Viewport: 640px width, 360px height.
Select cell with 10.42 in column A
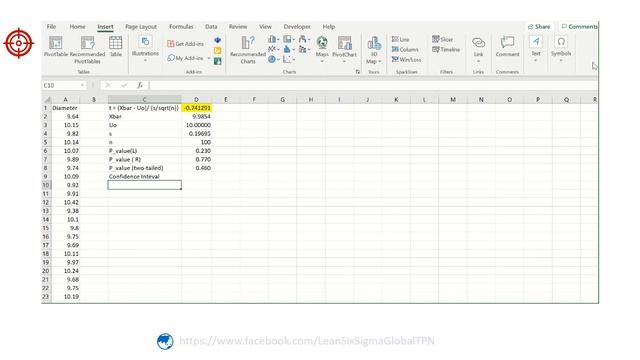click(x=65, y=202)
